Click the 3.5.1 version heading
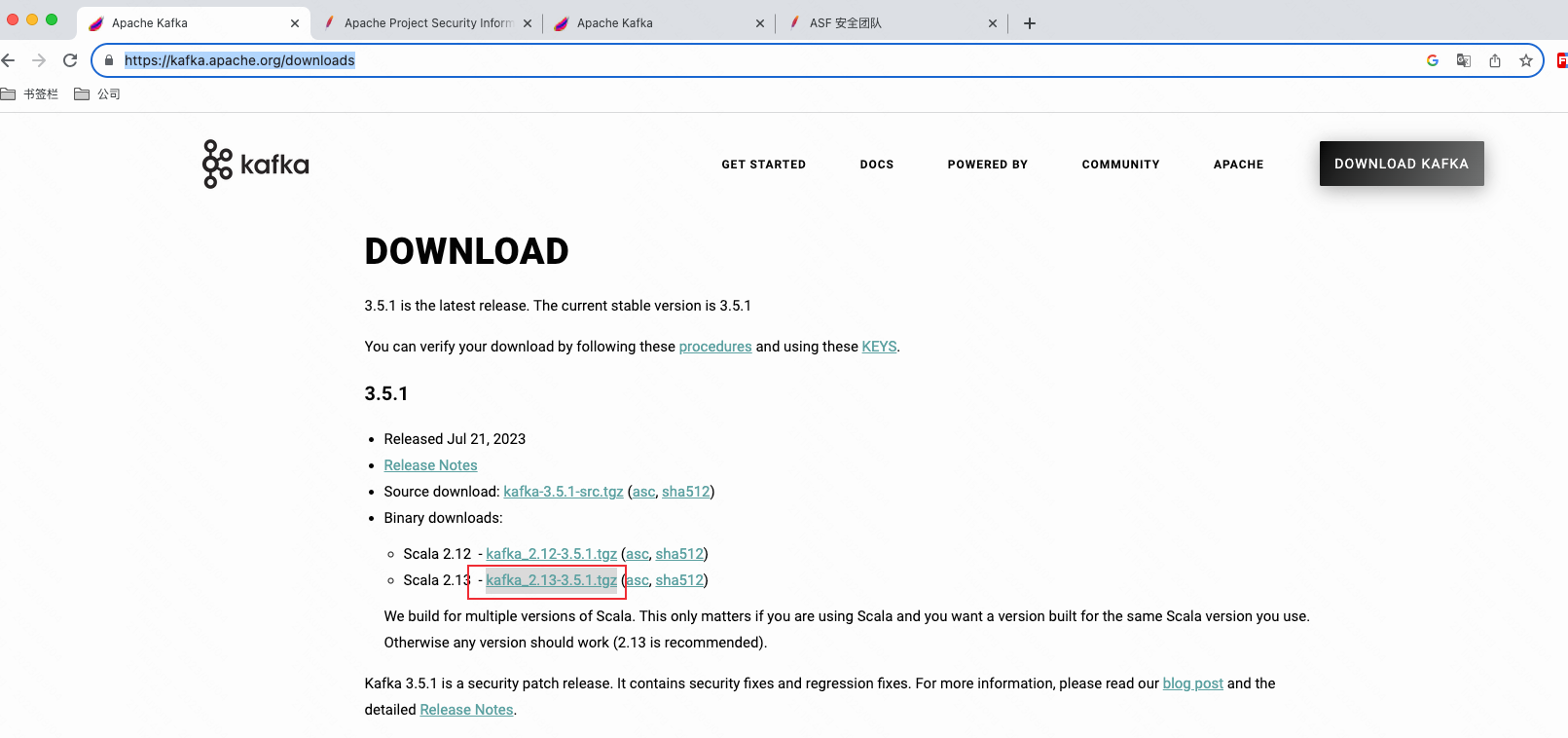The height and width of the screenshot is (738, 1568). pyautogui.click(x=386, y=393)
